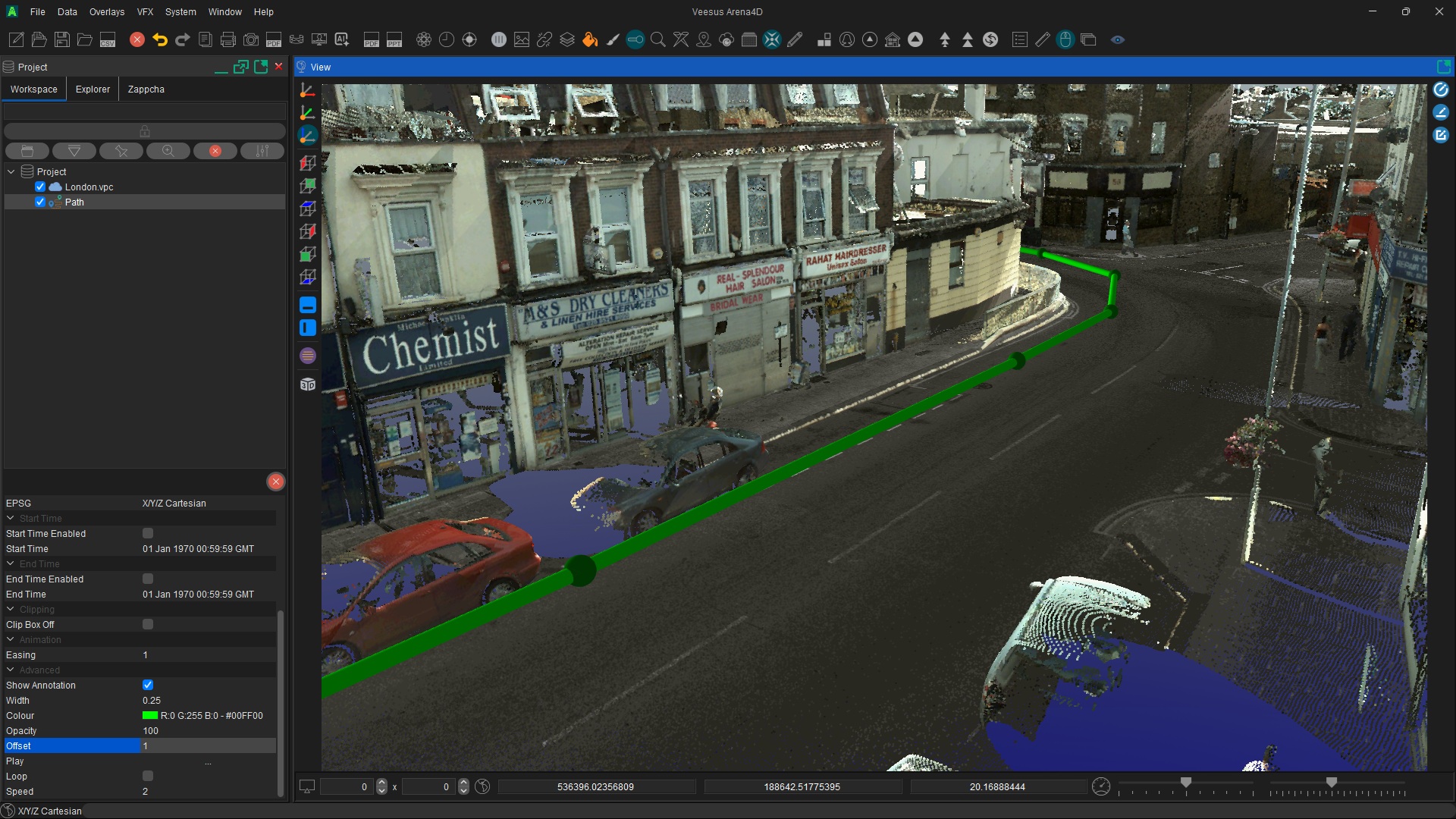This screenshot has height=819, width=1456.
Task: Click the left timeline slider handle
Action: [x=1186, y=782]
